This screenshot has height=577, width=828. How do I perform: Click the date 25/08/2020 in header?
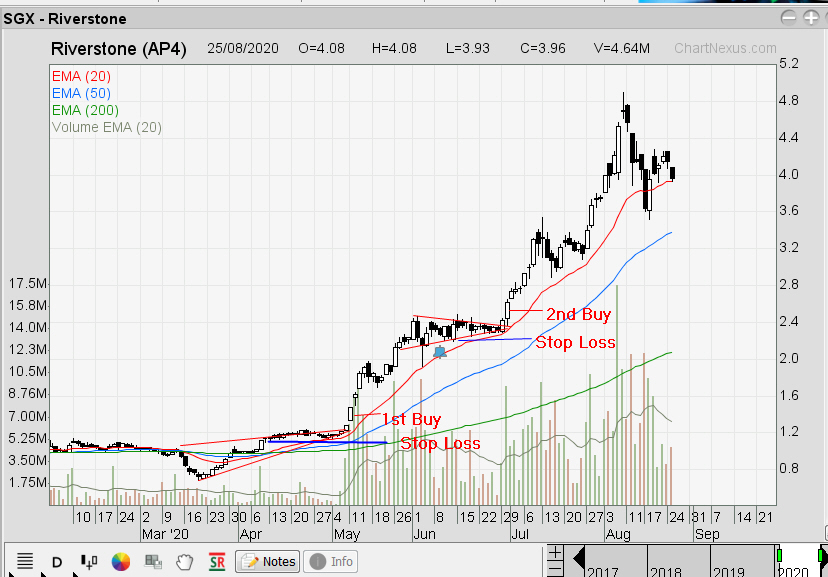(243, 49)
